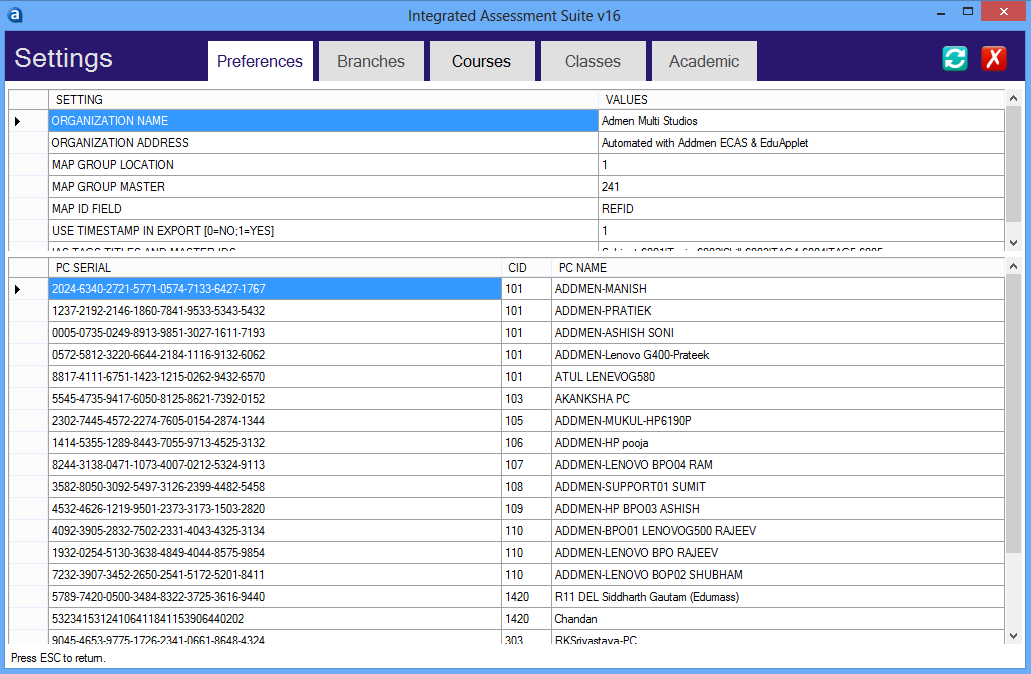Click PC name ATUL LENEVOG580

778,377
